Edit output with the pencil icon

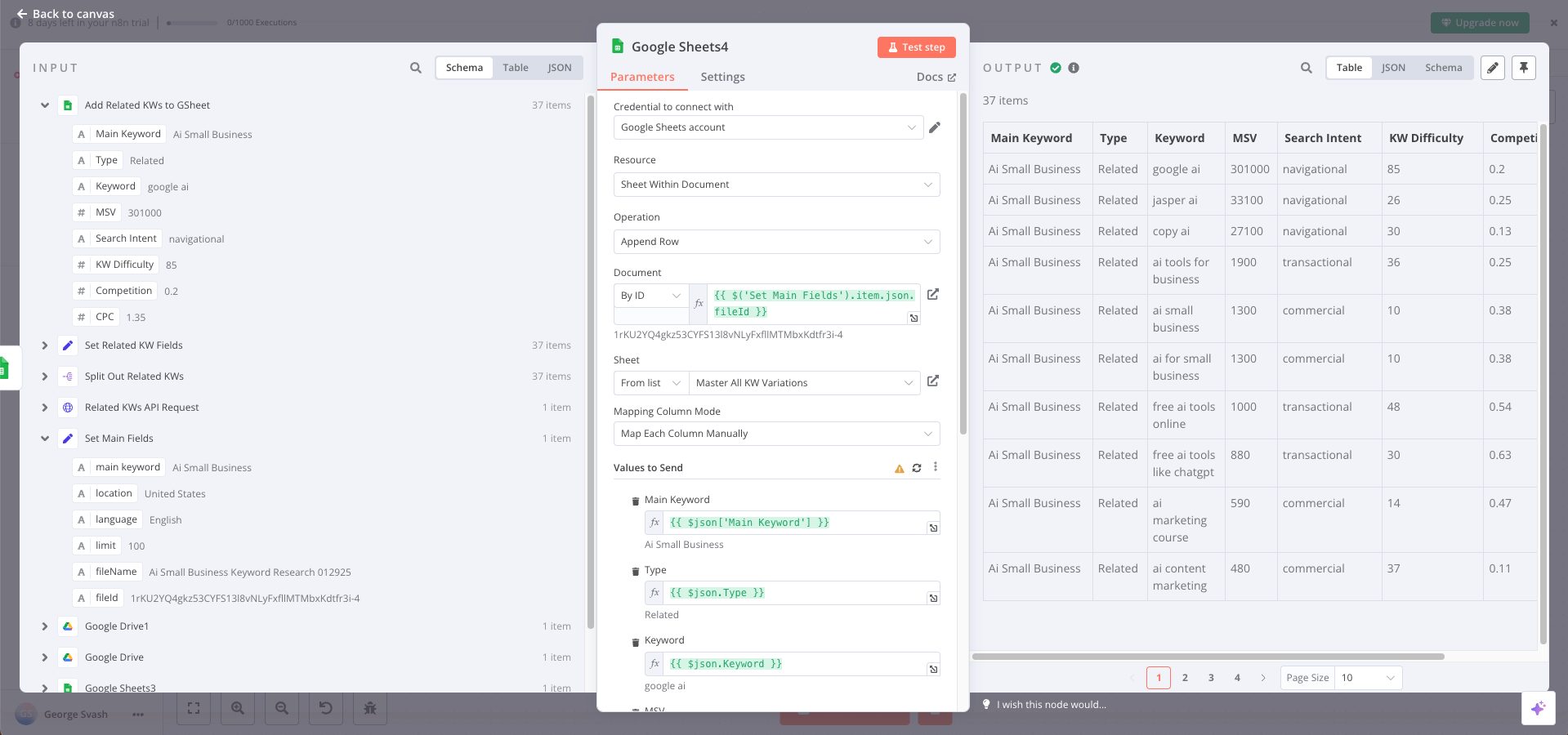(x=1493, y=68)
